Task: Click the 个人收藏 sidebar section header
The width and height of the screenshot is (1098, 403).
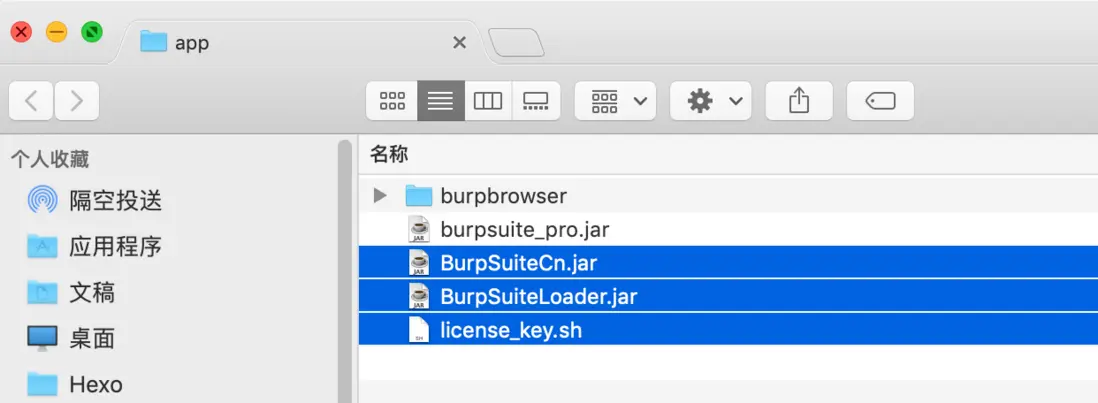Action: coord(50,159)
